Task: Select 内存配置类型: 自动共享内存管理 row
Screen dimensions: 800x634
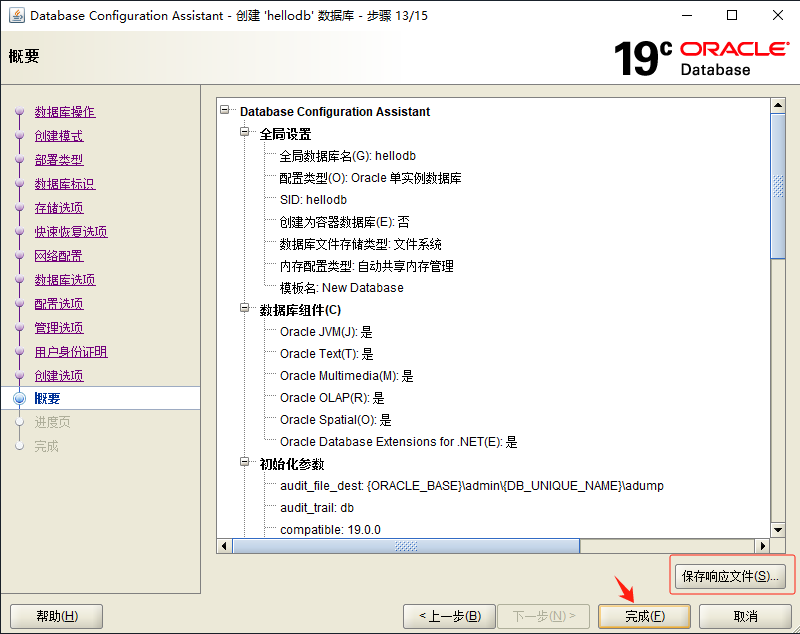Action: coord(366,266)
